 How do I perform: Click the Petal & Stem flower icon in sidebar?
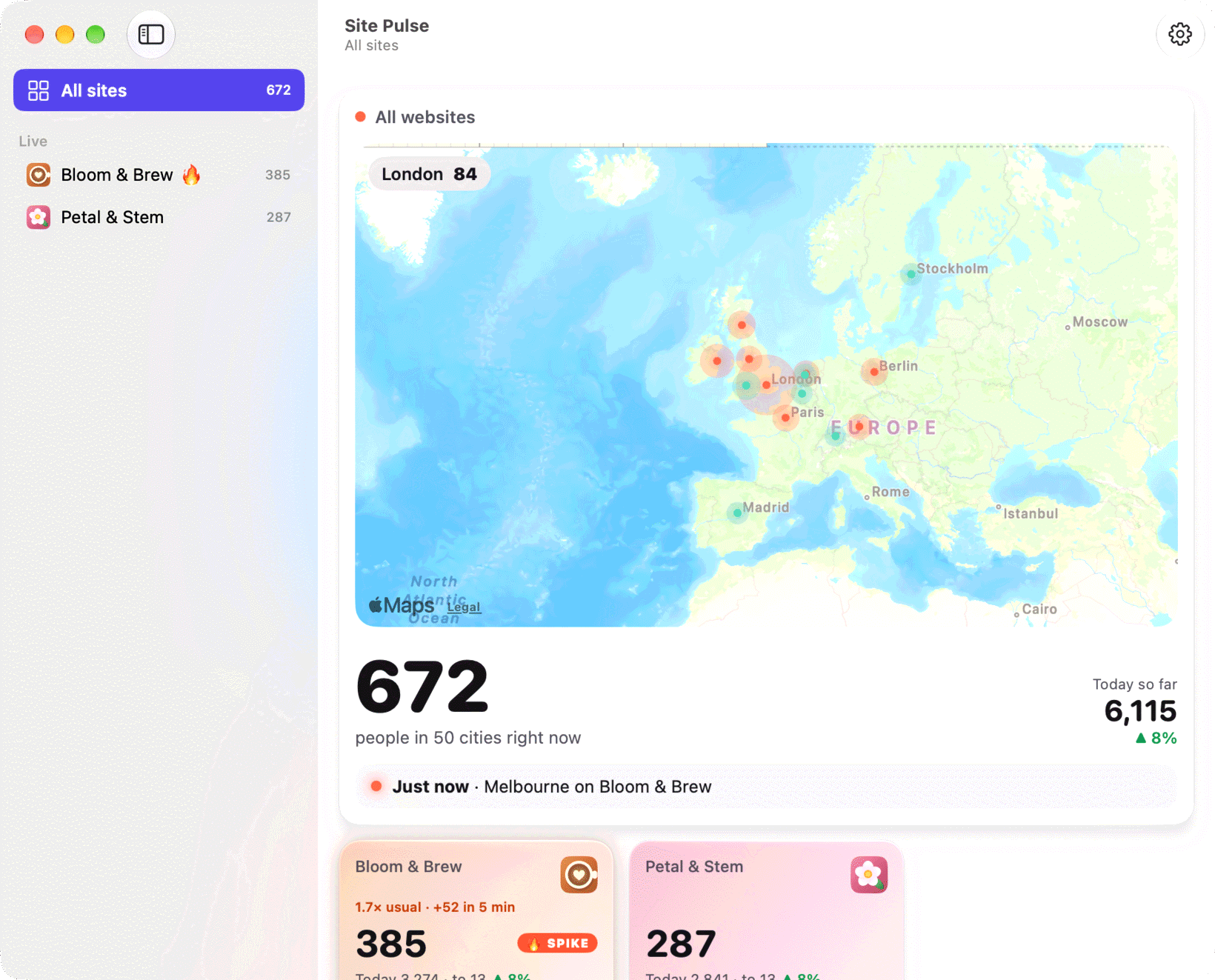coord(39,217)
